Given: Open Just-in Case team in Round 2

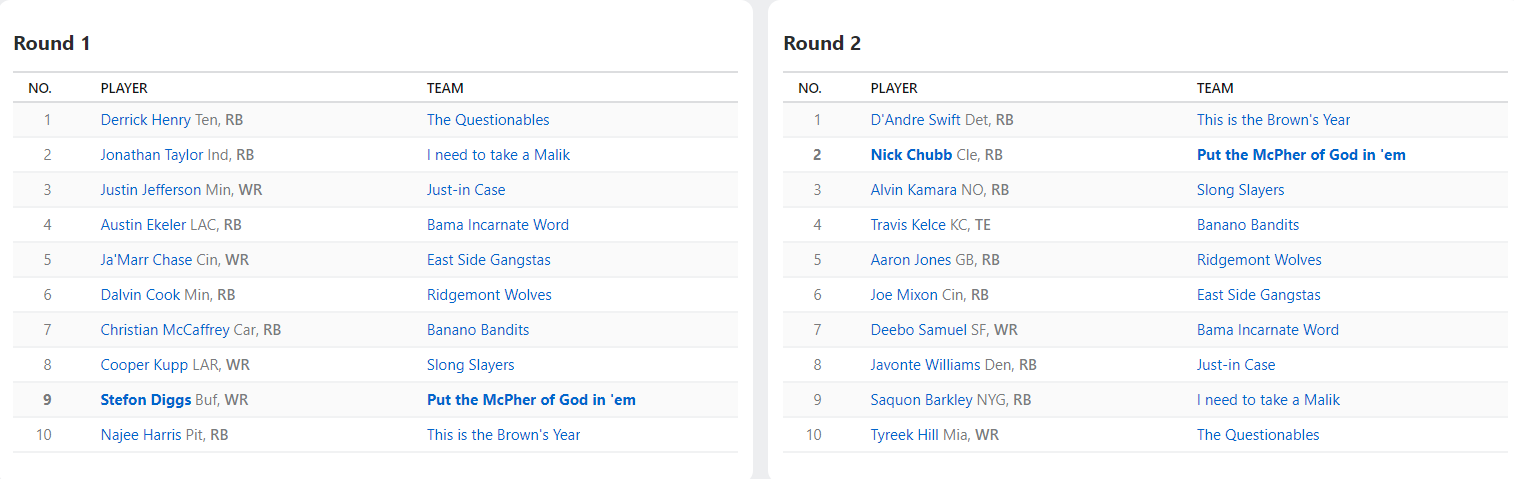Looking at the screenshot, I should pos(1236,365).
